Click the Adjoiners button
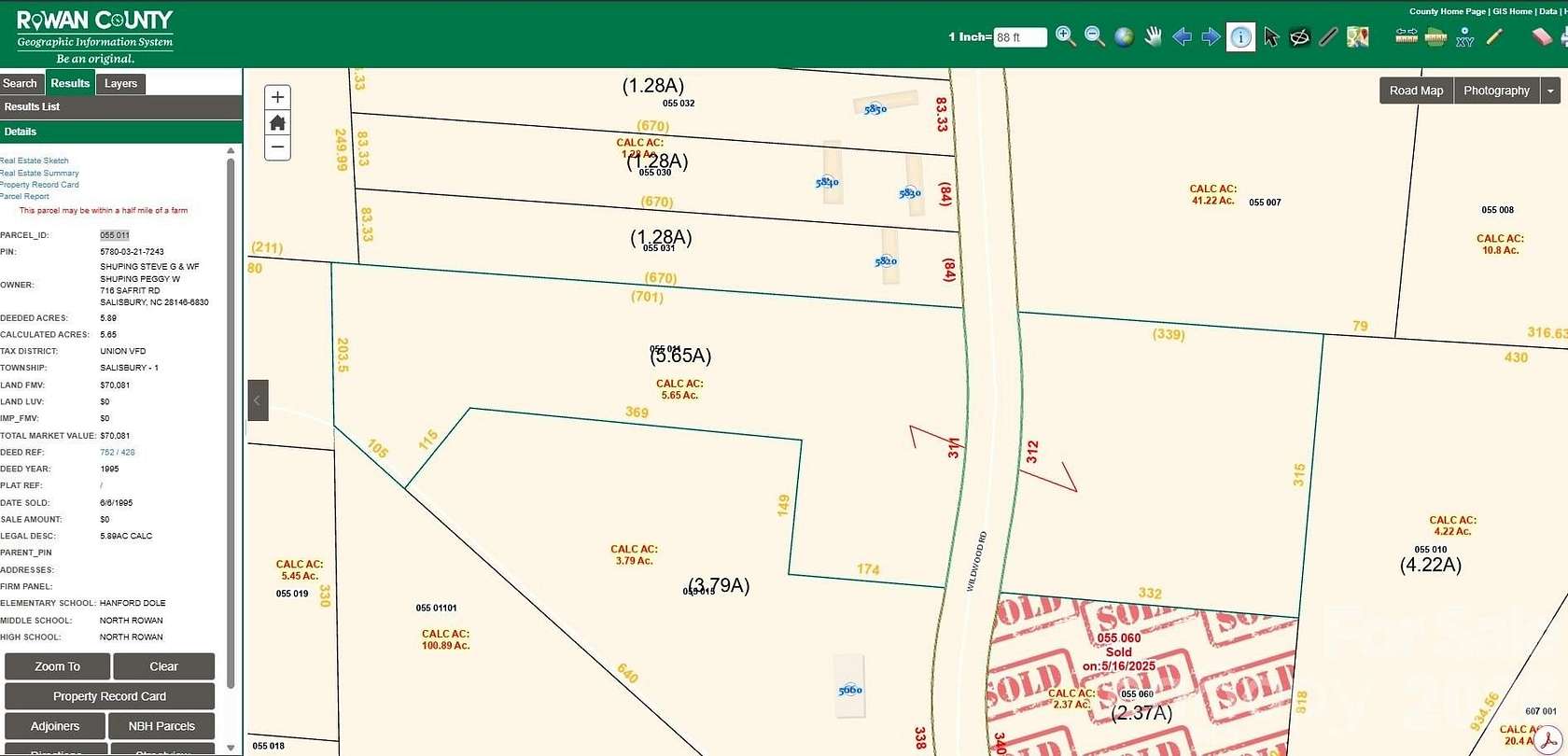The height and width of the screenshot is (756, 1568). [x=55, y=726]
